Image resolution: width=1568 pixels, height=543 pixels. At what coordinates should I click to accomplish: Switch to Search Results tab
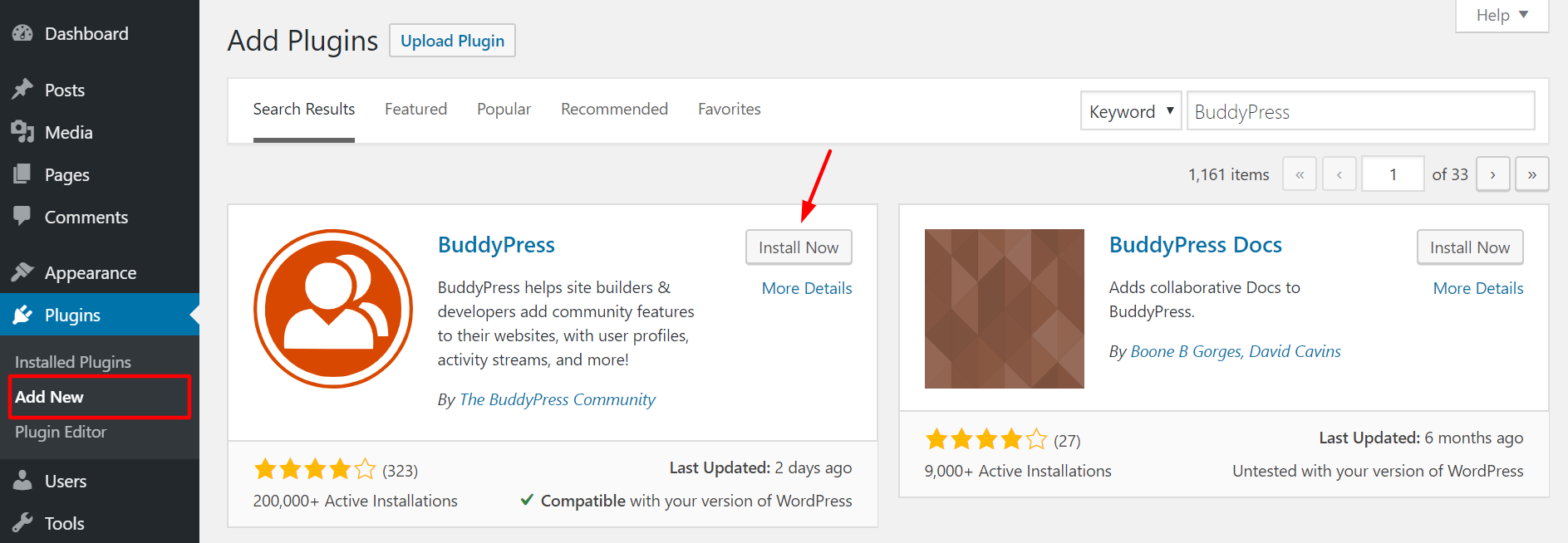pos(304,109)
